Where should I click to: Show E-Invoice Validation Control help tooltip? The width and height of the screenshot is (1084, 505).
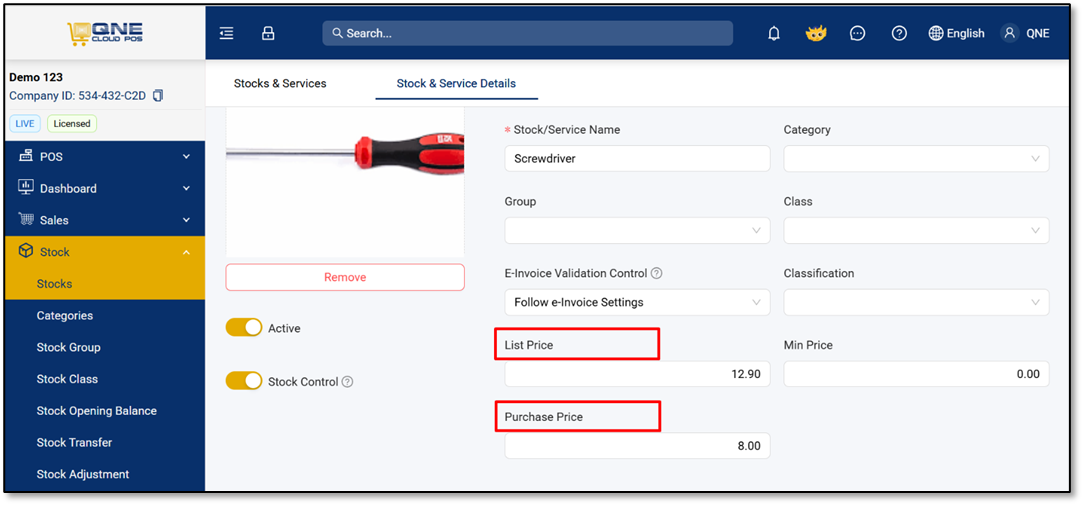(x=657, y=273)
